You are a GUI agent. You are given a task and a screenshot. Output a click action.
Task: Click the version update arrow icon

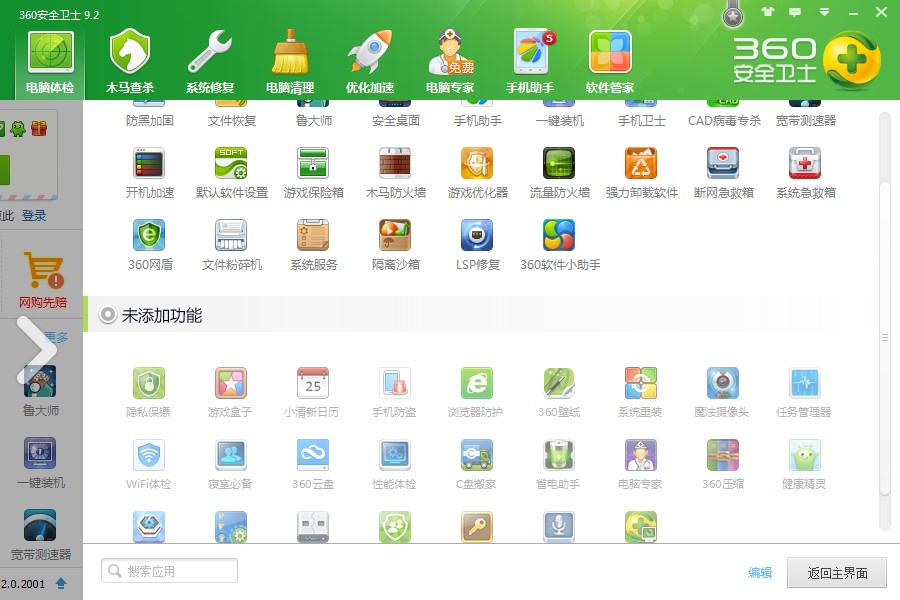(x=61, y=583)
